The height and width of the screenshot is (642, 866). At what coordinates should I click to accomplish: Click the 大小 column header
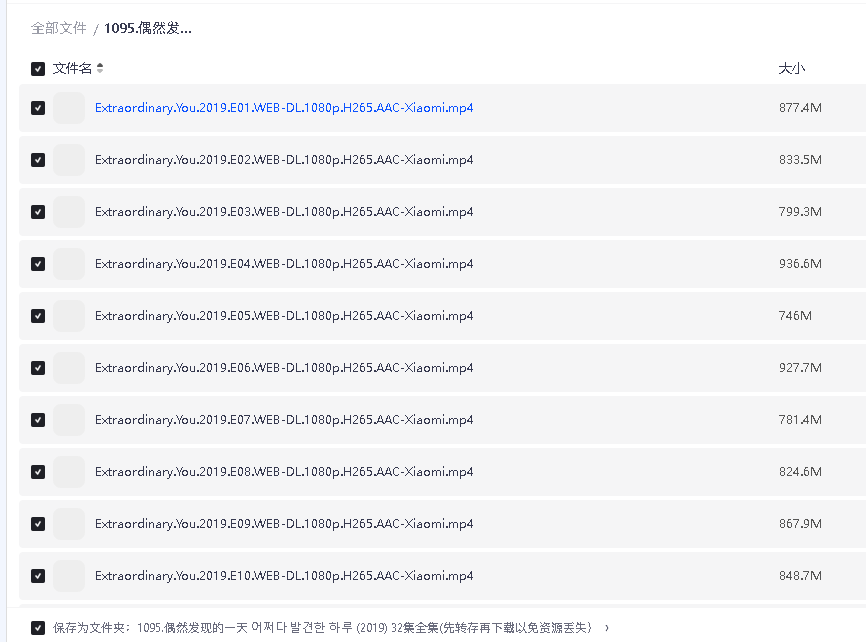791,69
